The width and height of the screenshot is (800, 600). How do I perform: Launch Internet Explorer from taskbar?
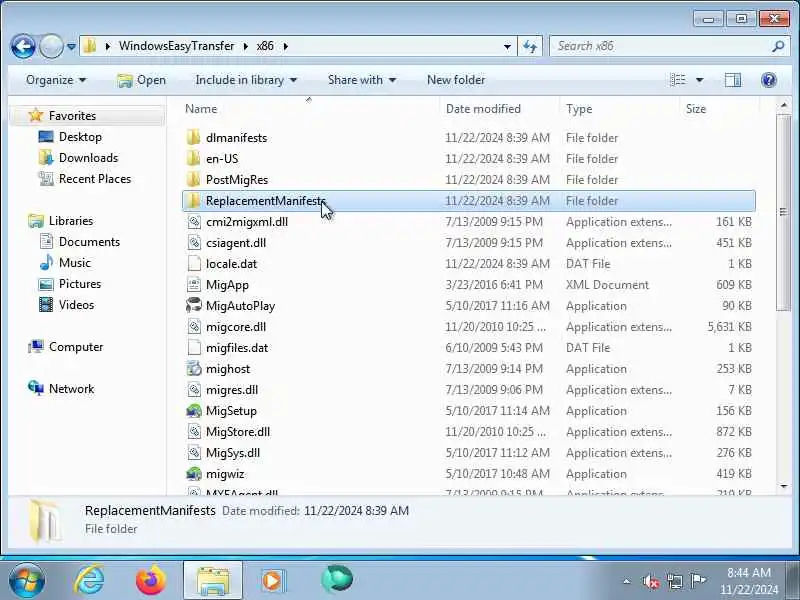click(x=89, y=580)
